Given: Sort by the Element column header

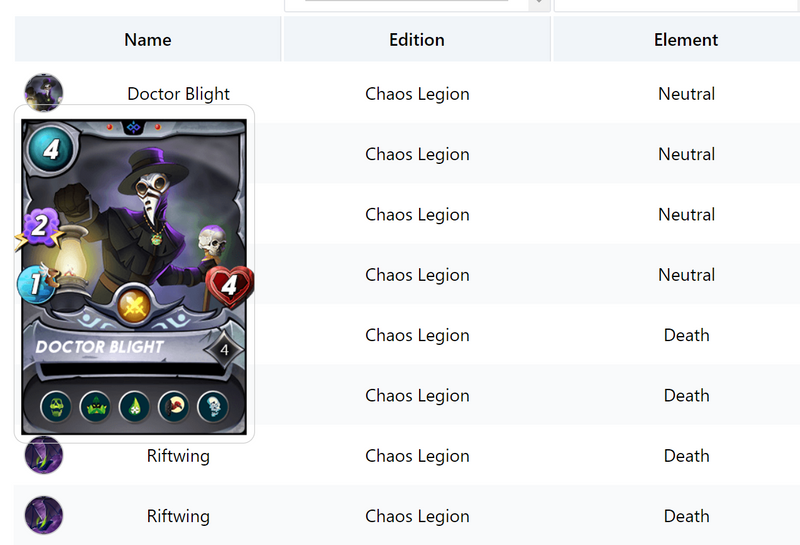Looking at the screenshot, I should [x=686, y=40].
